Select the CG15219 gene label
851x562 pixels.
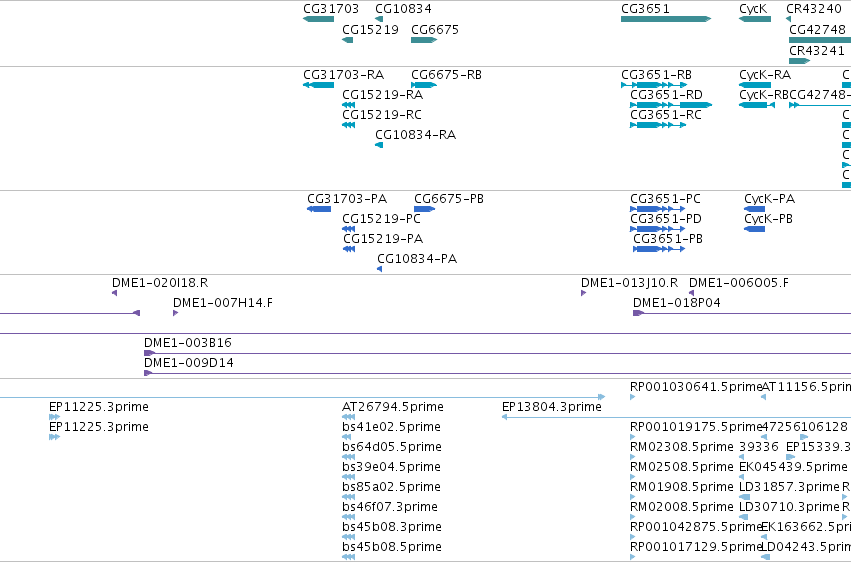coord(370,29)
